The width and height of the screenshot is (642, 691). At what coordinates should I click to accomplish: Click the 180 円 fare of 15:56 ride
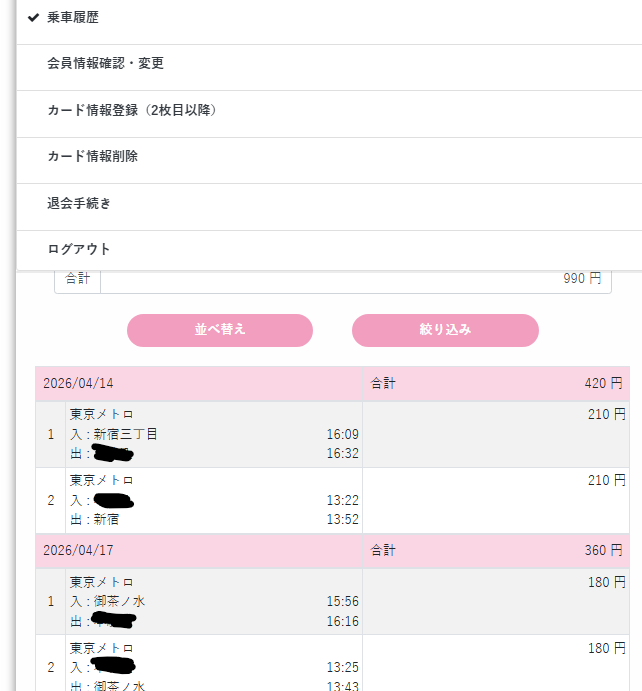pyautogui.click(x=606, y=582)
